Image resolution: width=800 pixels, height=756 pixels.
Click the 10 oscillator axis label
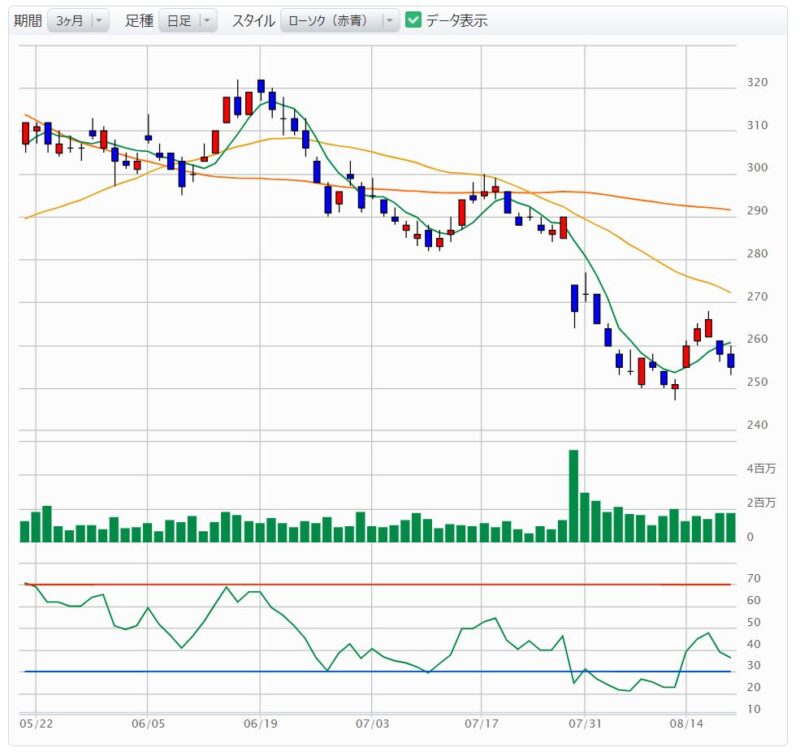[754, 709]
